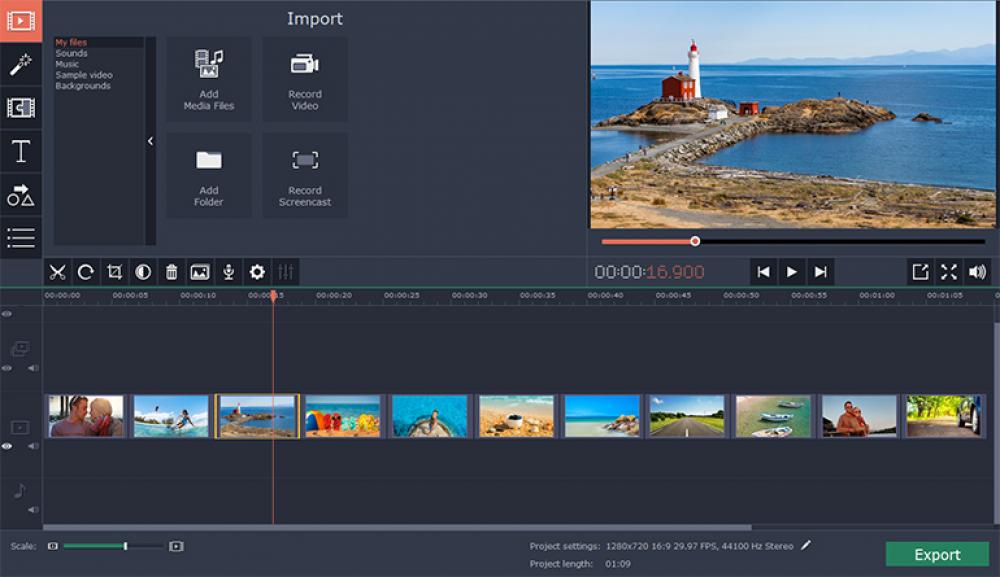1000x577 pixels.
Task: Open the Filters magic wand panel
Action: click(x=21, y=66)
